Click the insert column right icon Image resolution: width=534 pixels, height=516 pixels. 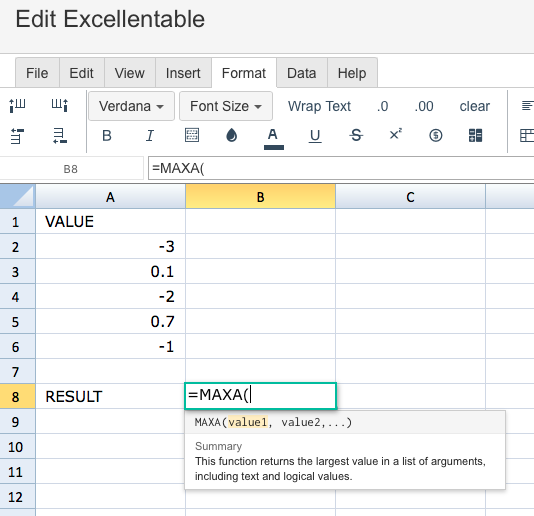[x=60, y=106]
